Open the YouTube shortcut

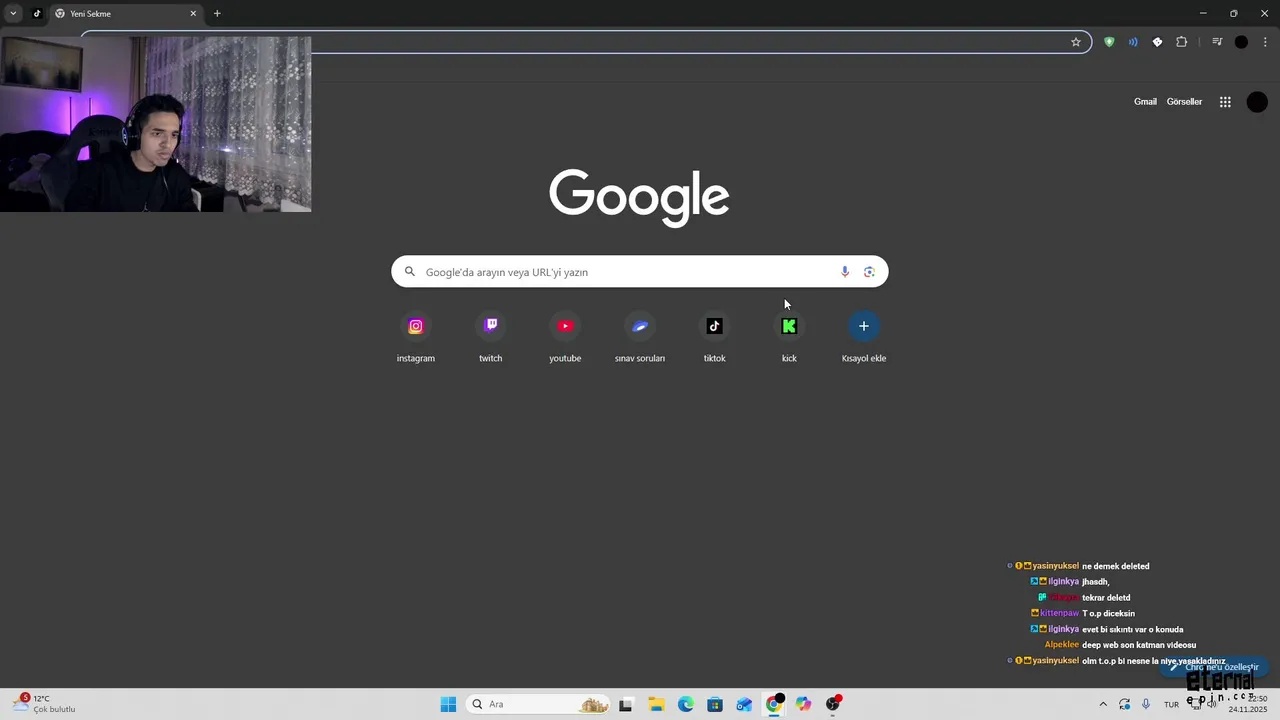pyautogui.click(x=565, y=337)
